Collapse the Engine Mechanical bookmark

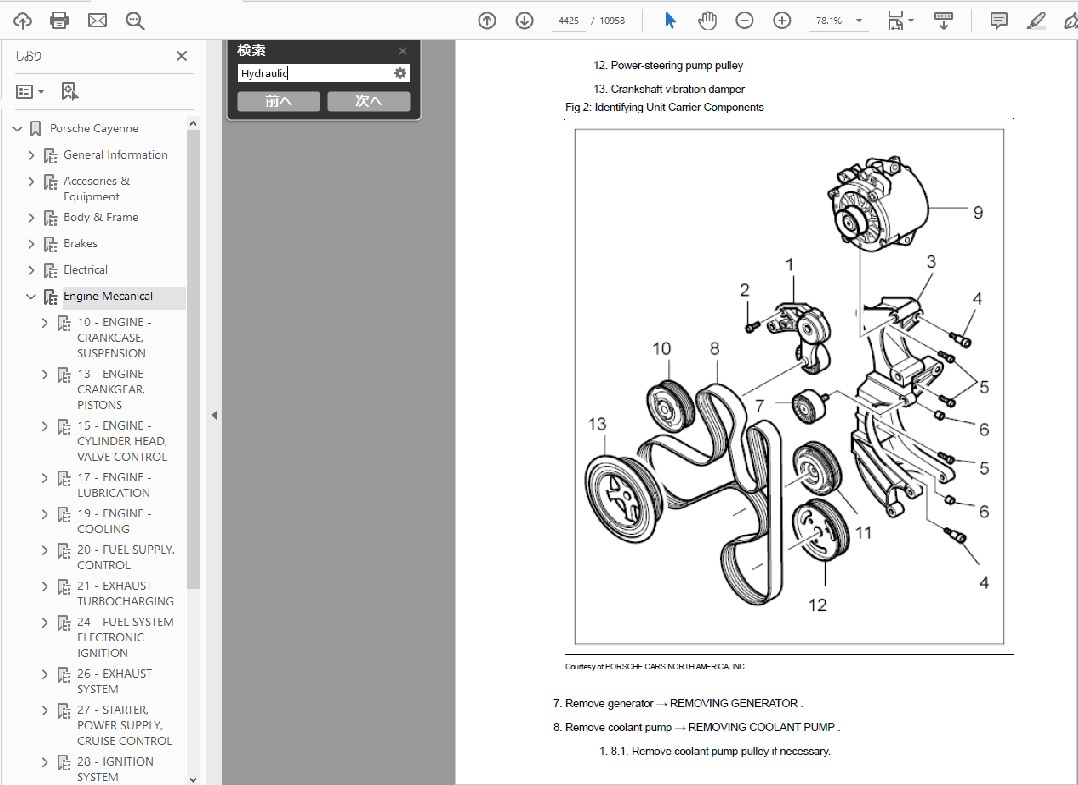point(31,297)
